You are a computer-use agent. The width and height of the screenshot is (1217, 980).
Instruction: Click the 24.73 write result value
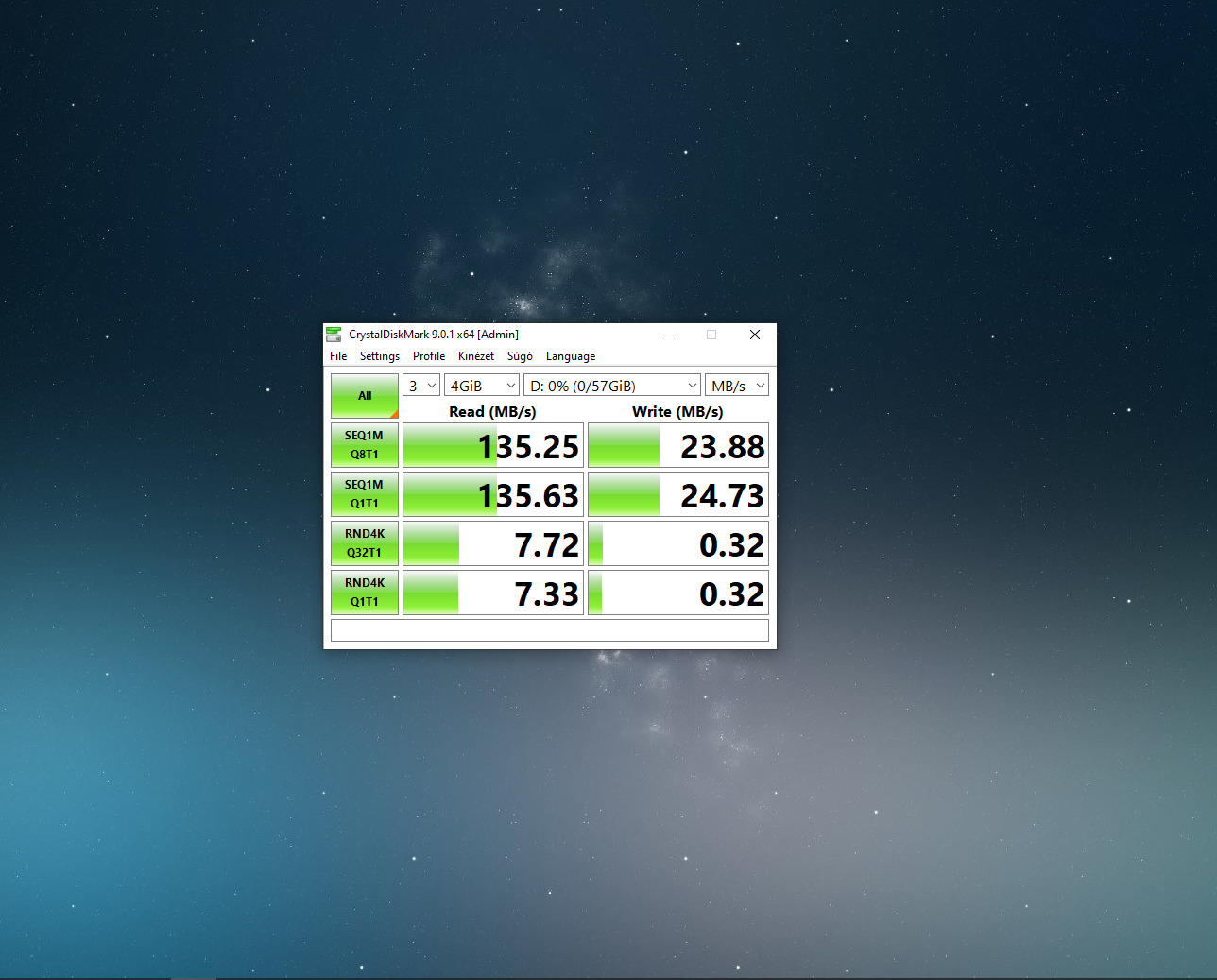click(x=678, y=494)
